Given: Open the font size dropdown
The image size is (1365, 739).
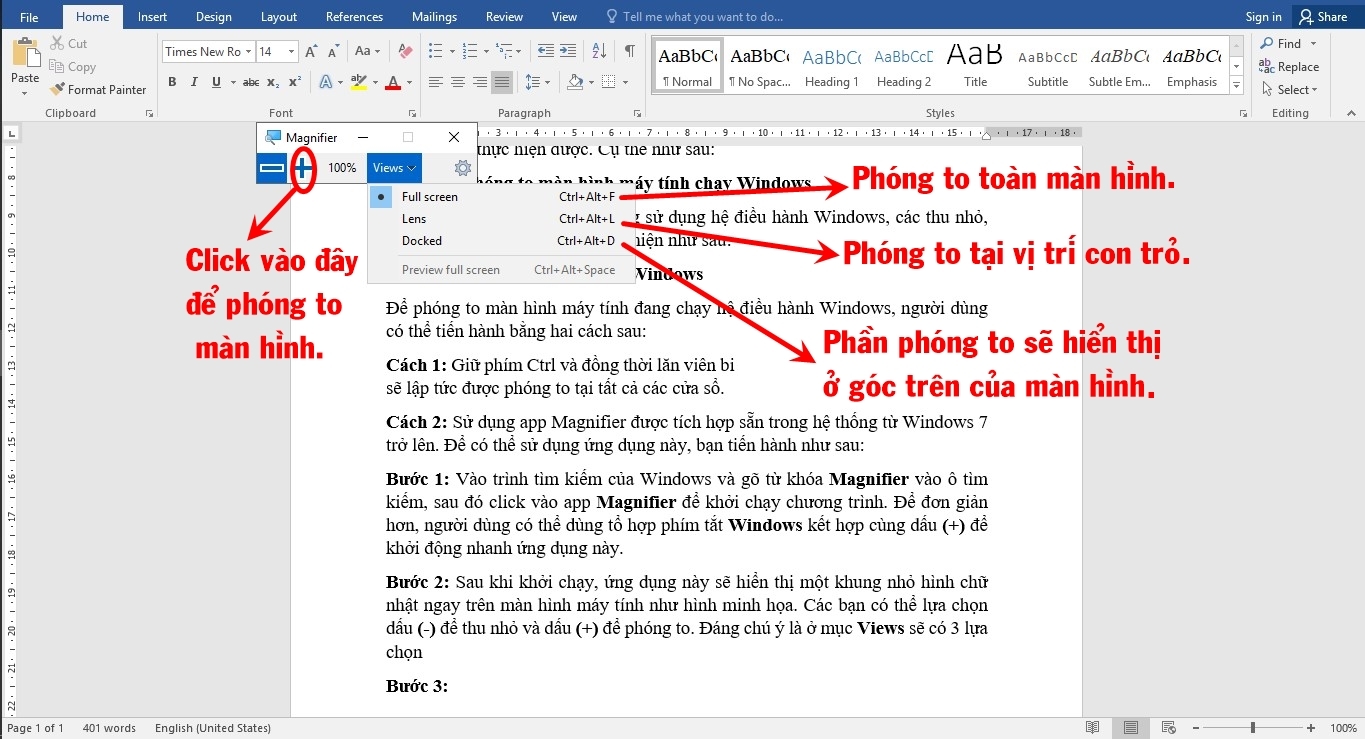Looking at the screenshot, I should point(291,51).
